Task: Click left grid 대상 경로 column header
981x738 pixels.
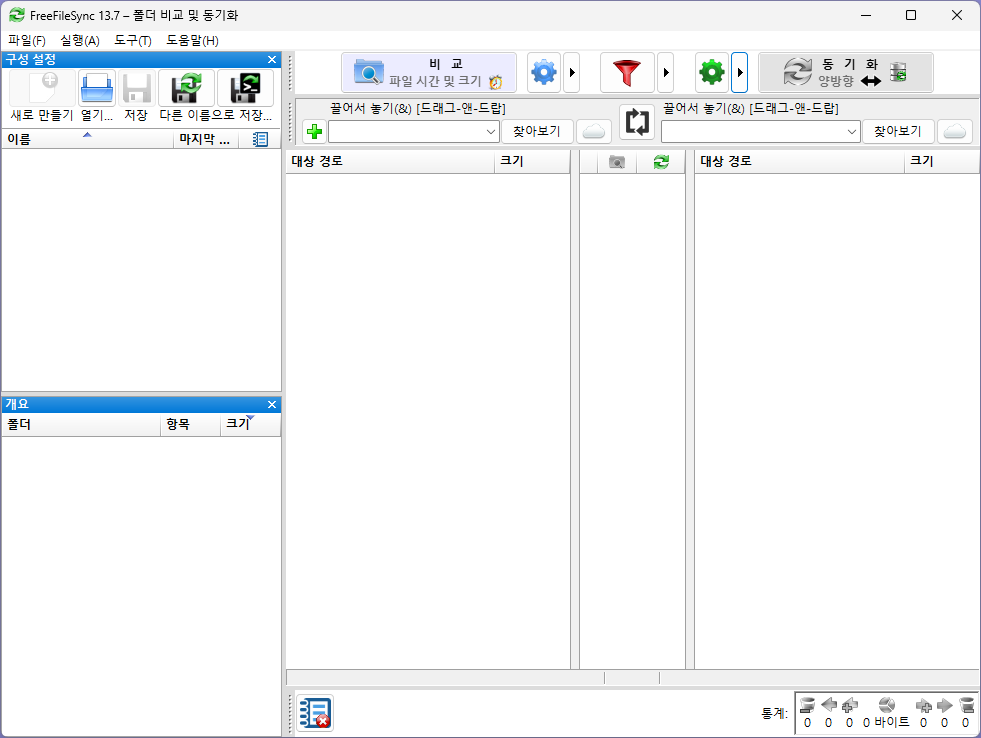Action: [390, 161]
